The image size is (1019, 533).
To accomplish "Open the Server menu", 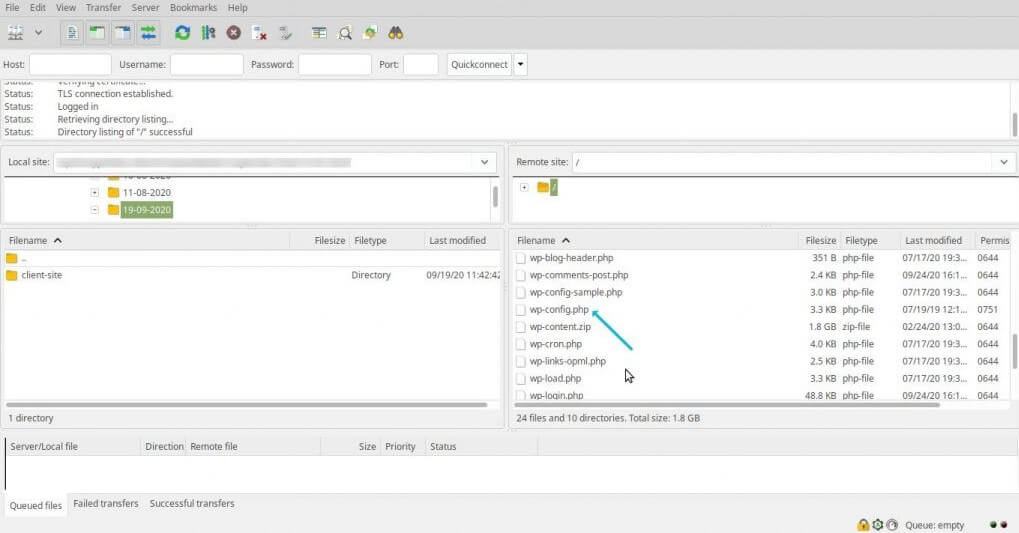I will (146, 8).
